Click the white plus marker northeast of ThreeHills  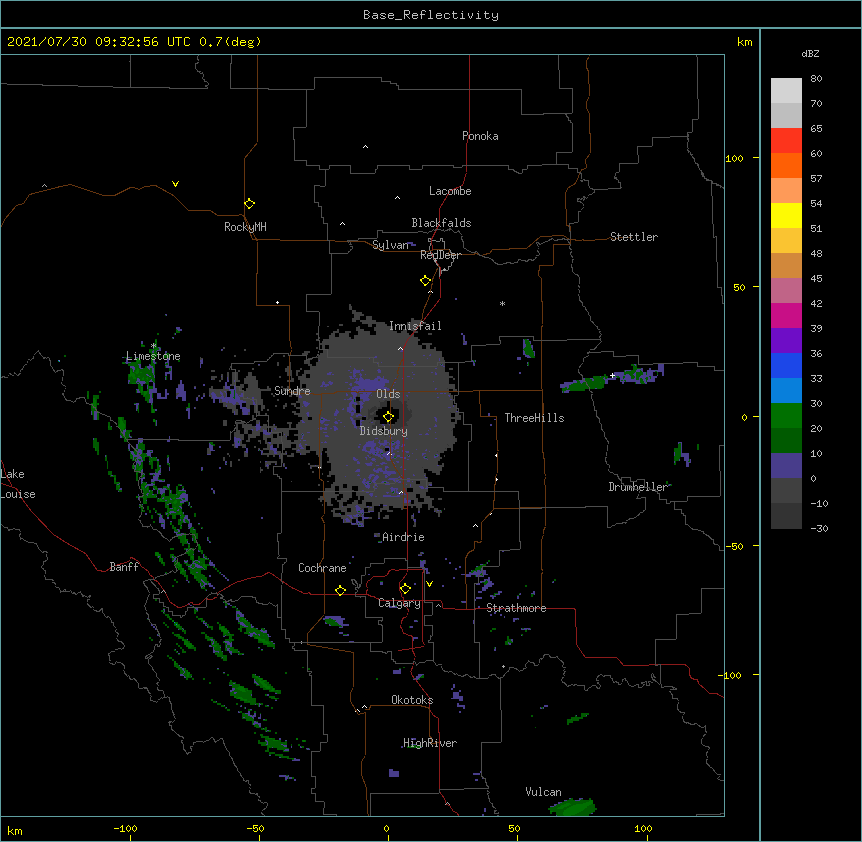[x=612, y=375]
